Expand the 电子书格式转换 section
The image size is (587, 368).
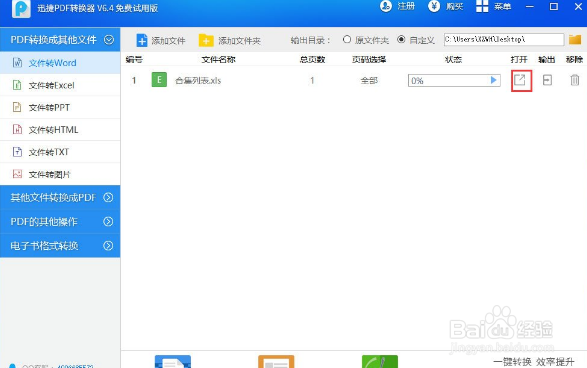pos(108,246)
